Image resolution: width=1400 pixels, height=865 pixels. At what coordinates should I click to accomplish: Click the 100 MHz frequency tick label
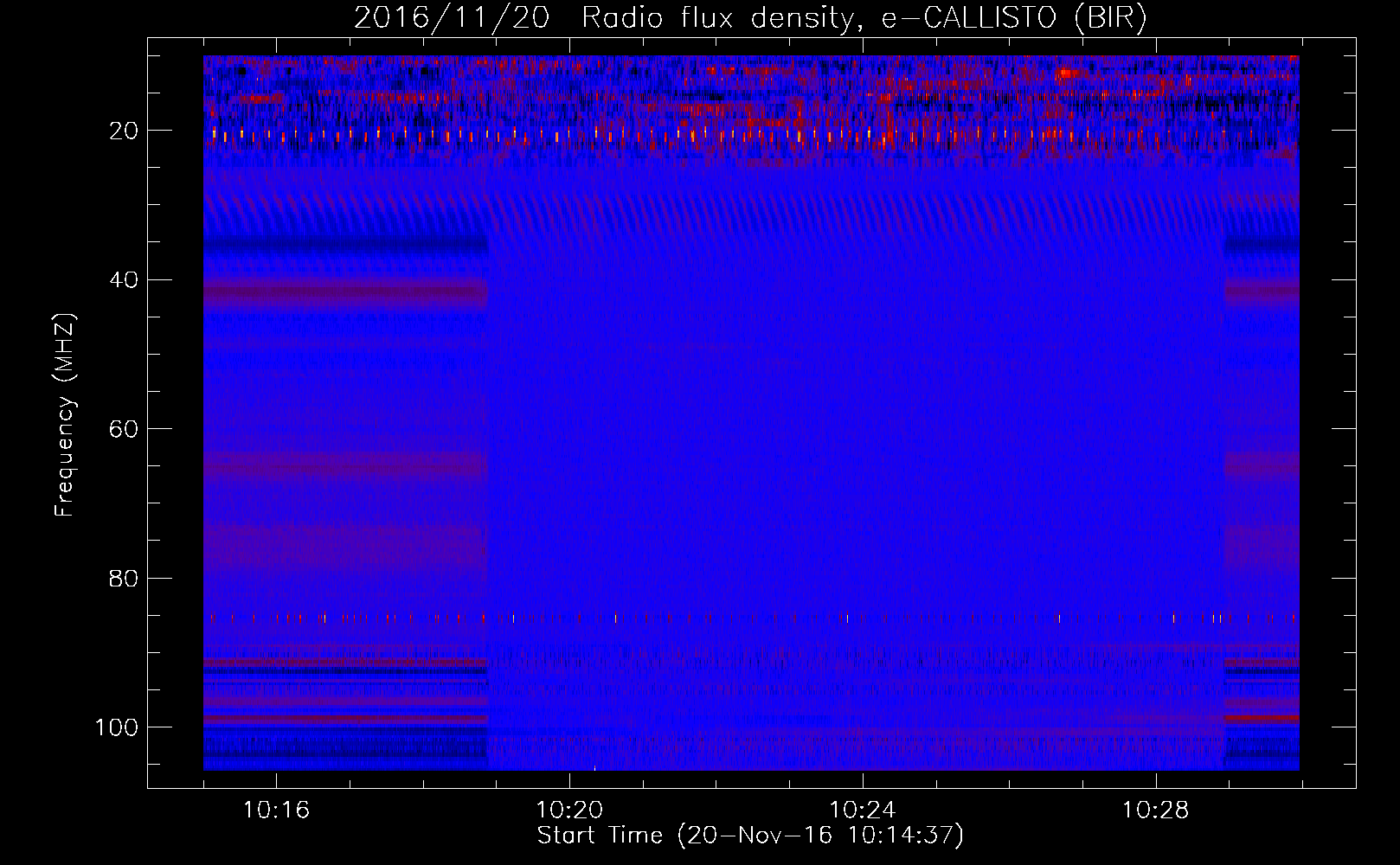click(117, 727)
